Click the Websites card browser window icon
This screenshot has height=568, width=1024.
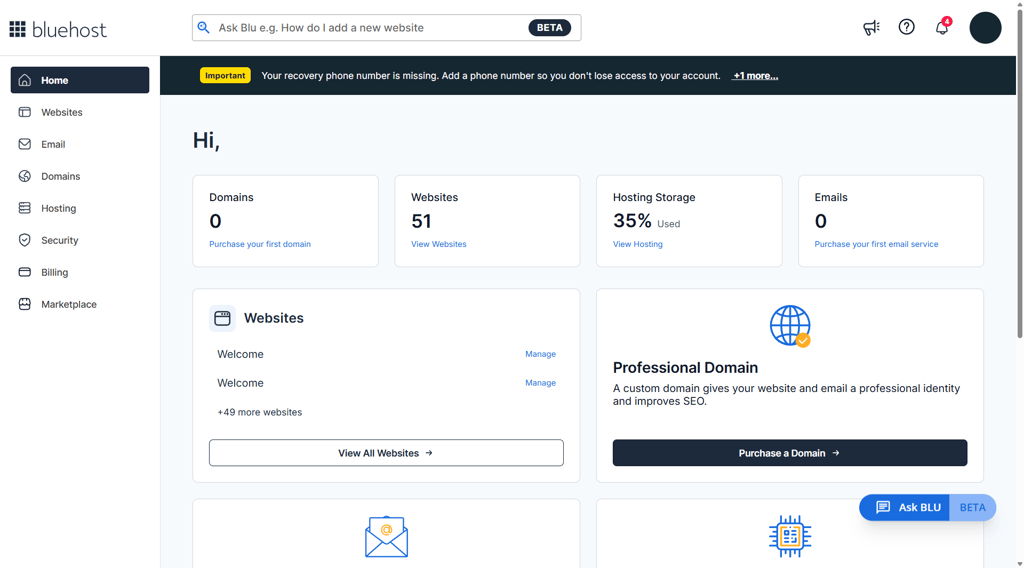pyautogui.click(x=222, y=318)
